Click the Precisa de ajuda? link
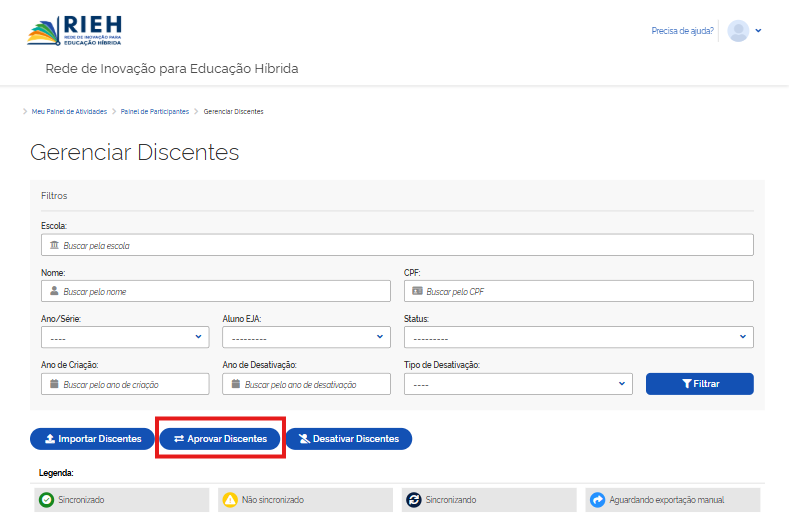Image resolution: width=789 pixels, height=531 pixels. [682, 31]
